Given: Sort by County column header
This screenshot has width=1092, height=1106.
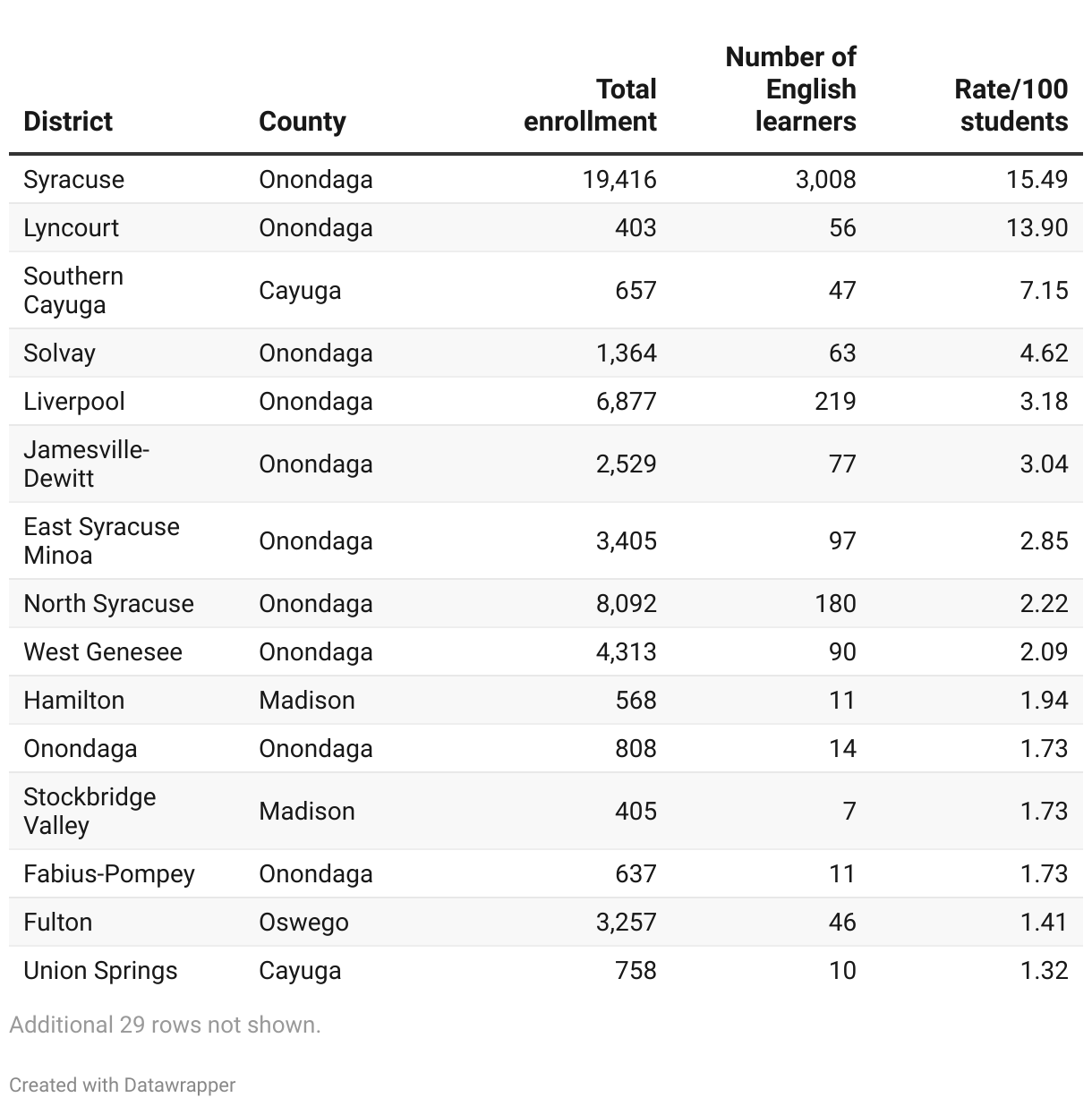Looking at the screenshot, I should (x=303, y=121).
